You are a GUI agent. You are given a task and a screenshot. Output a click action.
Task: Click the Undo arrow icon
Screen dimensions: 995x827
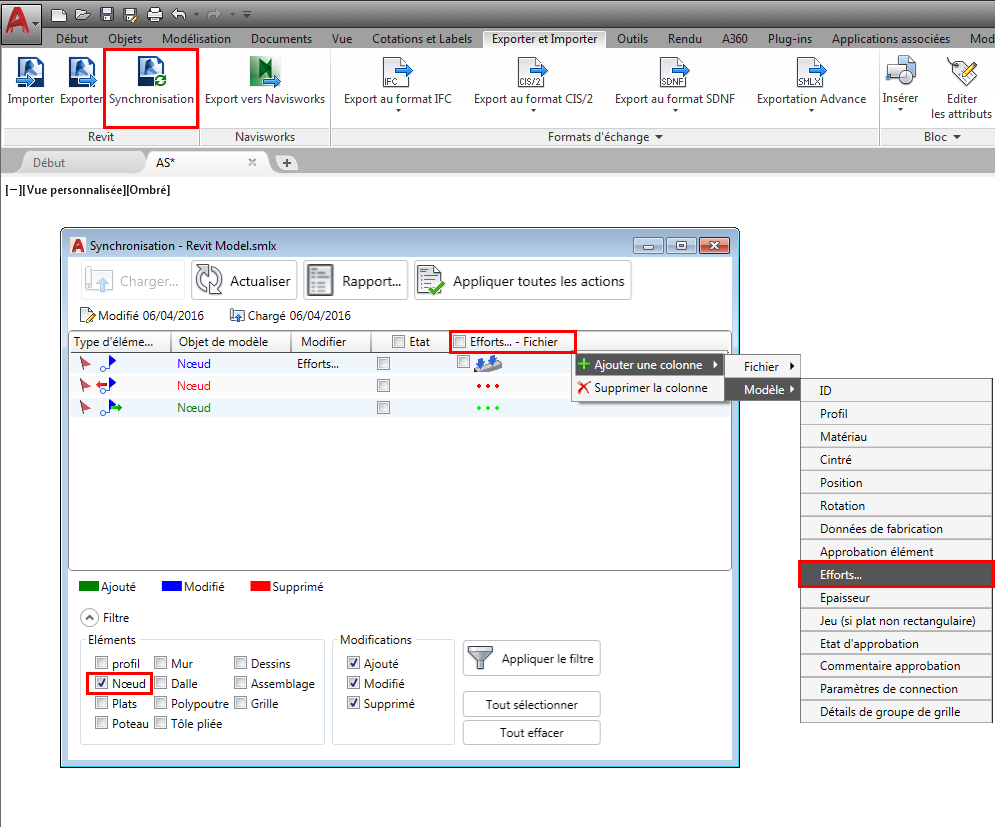pos(179,14)
